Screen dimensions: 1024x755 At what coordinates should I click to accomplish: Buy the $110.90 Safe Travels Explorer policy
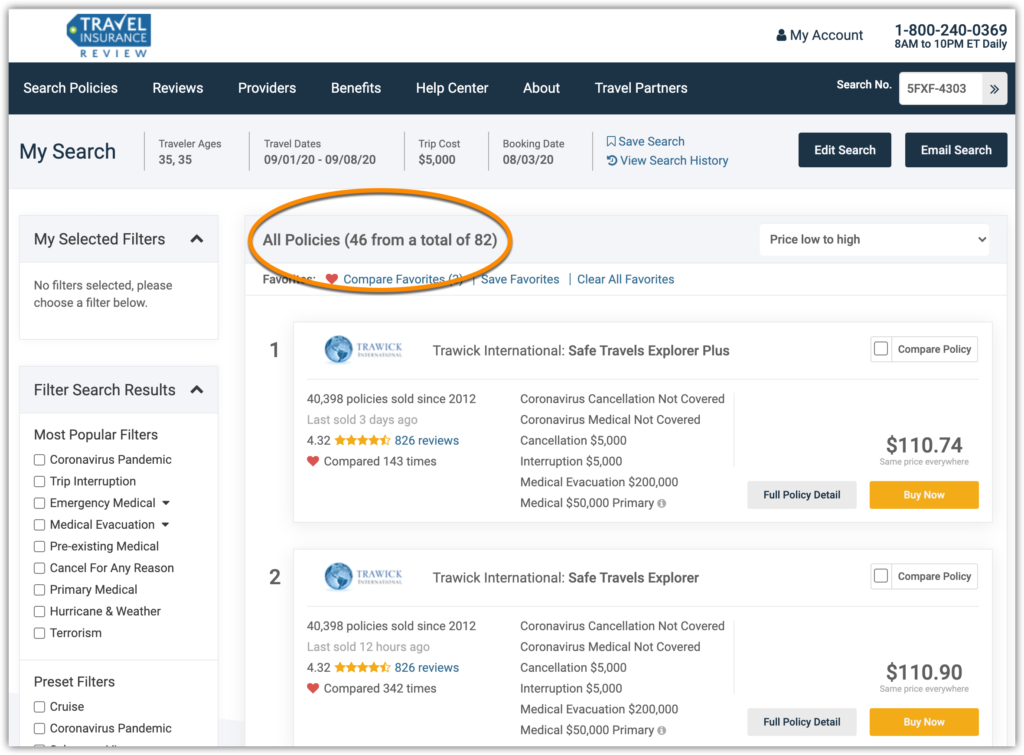tap(924, 722)
